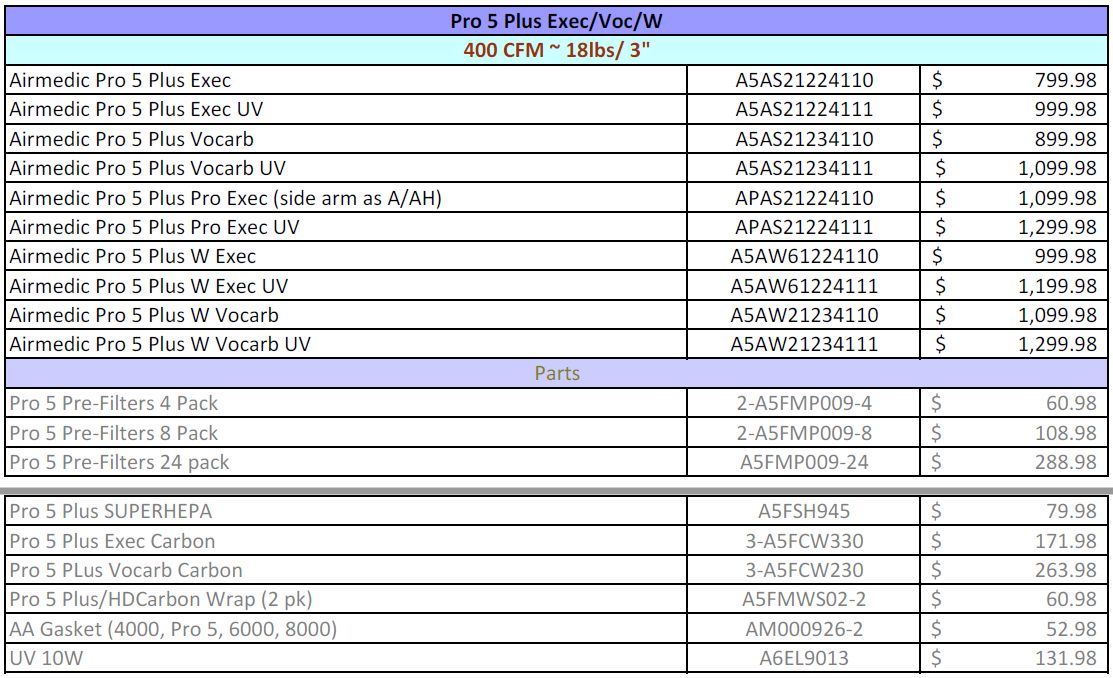Select SKU "A5AS21224111"
This screenshot has width=1113, height=678.
(804, 109)
